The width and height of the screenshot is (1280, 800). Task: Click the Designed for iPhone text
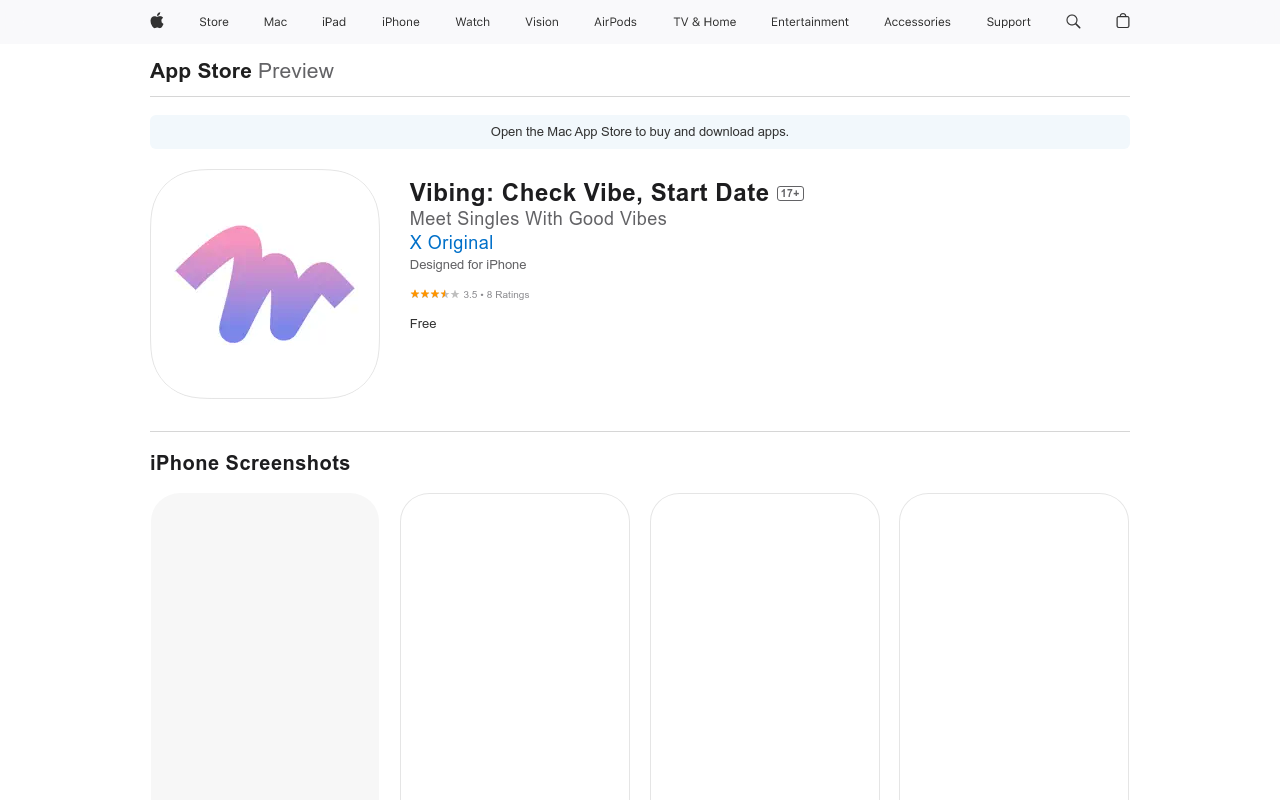coord(468,265)
